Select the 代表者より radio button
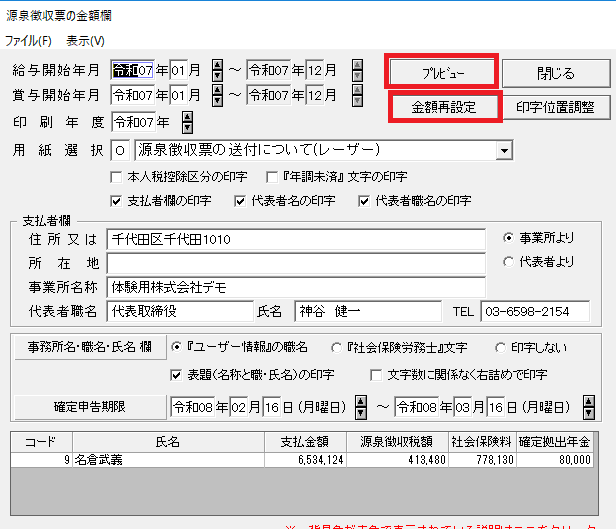Screen dimensions: 616x529 pyautogui.click(x=510, y=262)
